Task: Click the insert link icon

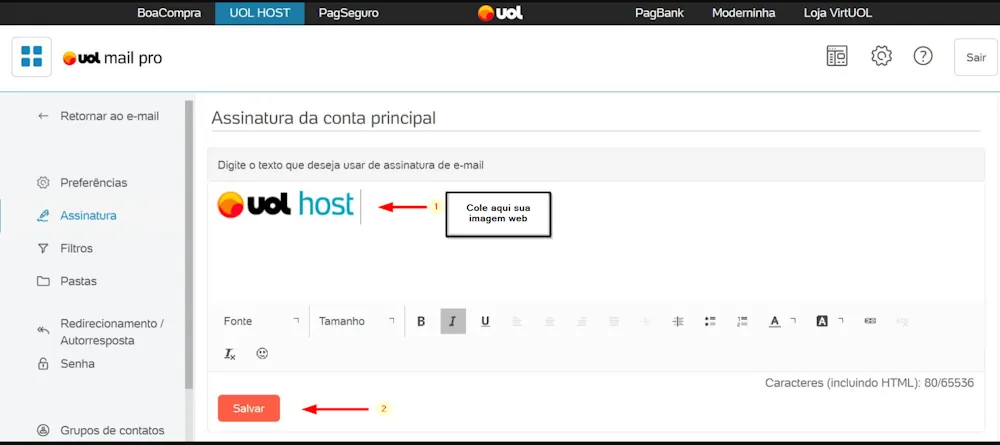Action: click(x=870, y=321)
